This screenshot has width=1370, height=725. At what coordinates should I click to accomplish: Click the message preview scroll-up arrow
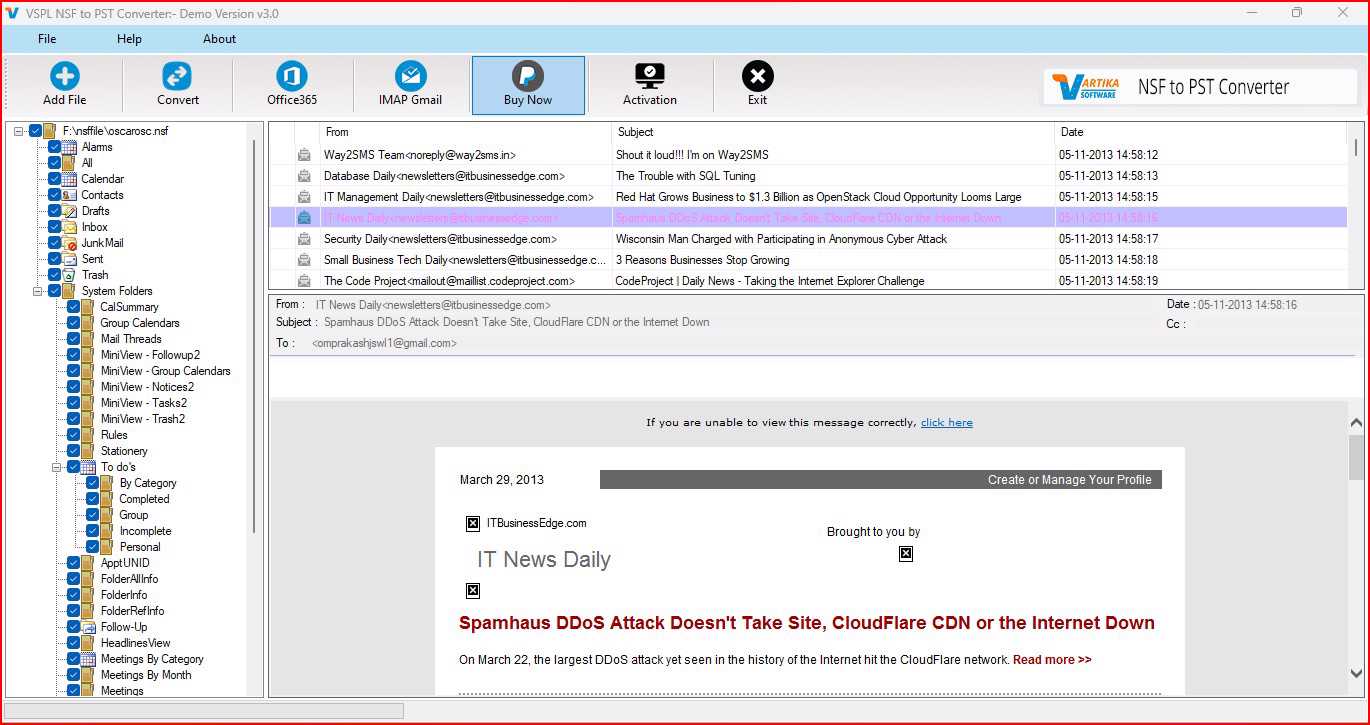click(1356, 422)
